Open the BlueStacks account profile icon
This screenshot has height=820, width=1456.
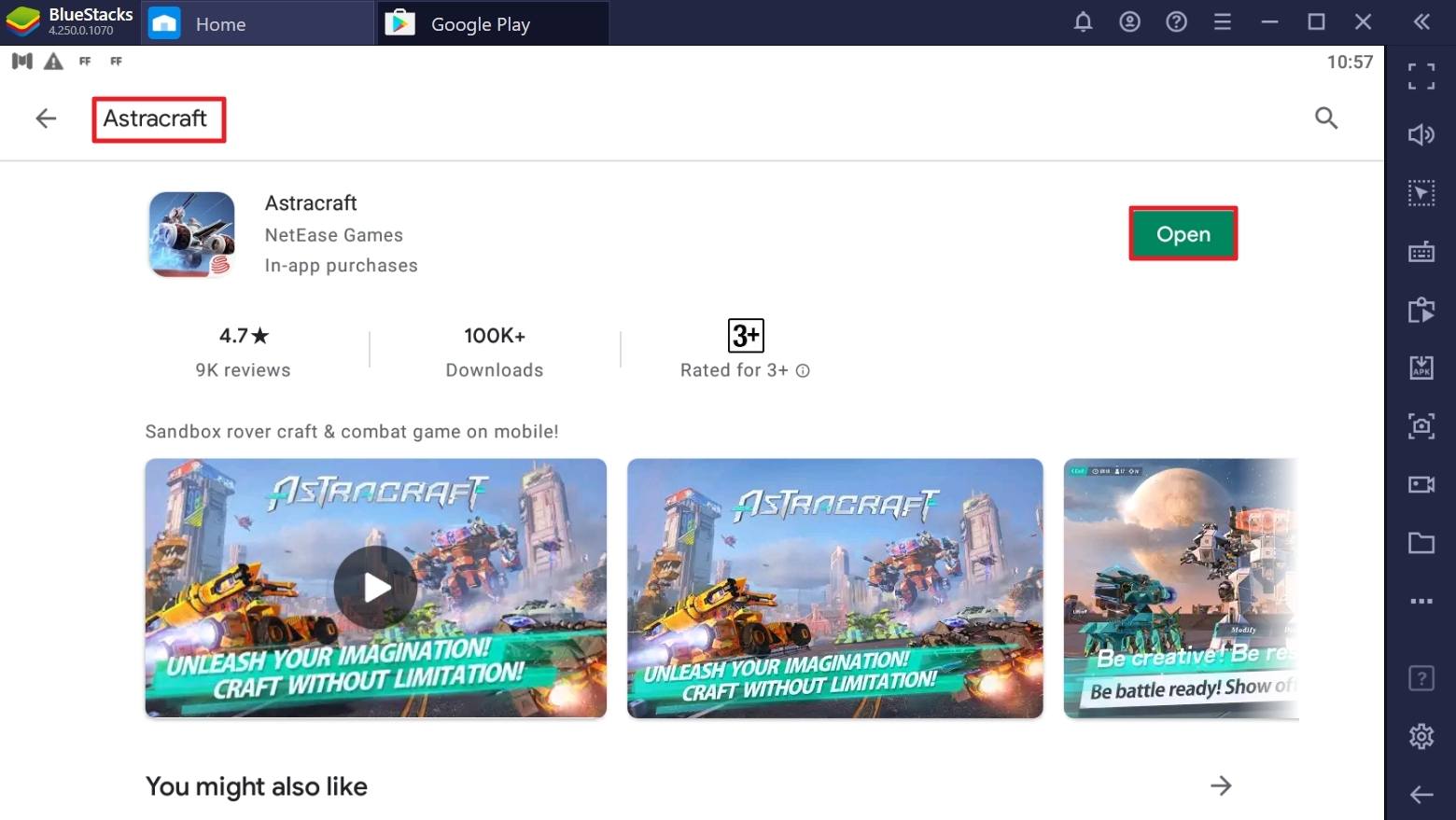[x=1129, y=21]
